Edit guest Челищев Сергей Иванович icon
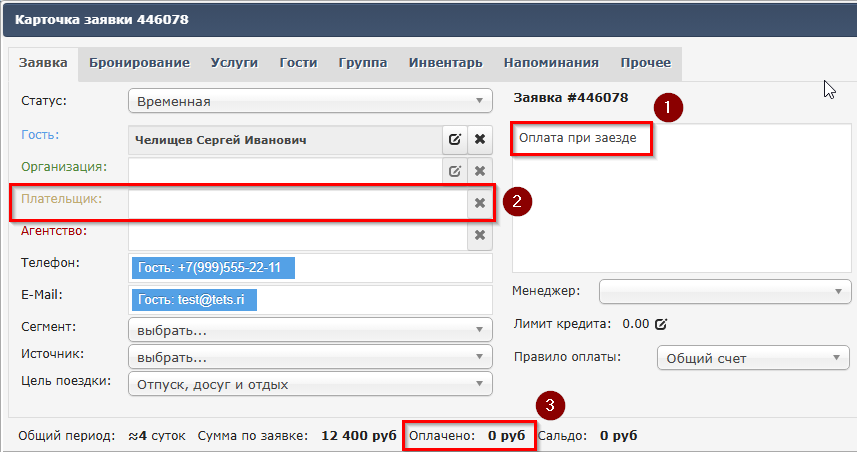This screenshot has height=452, width=857. 455,140
